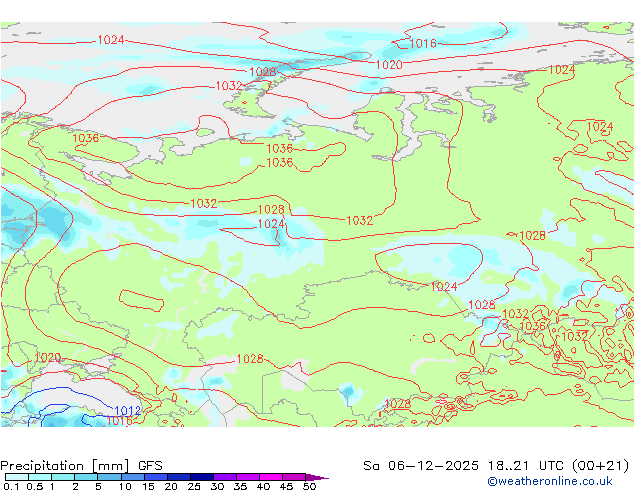
Task: Click the legend value '50'
Action: click(309, 486)
